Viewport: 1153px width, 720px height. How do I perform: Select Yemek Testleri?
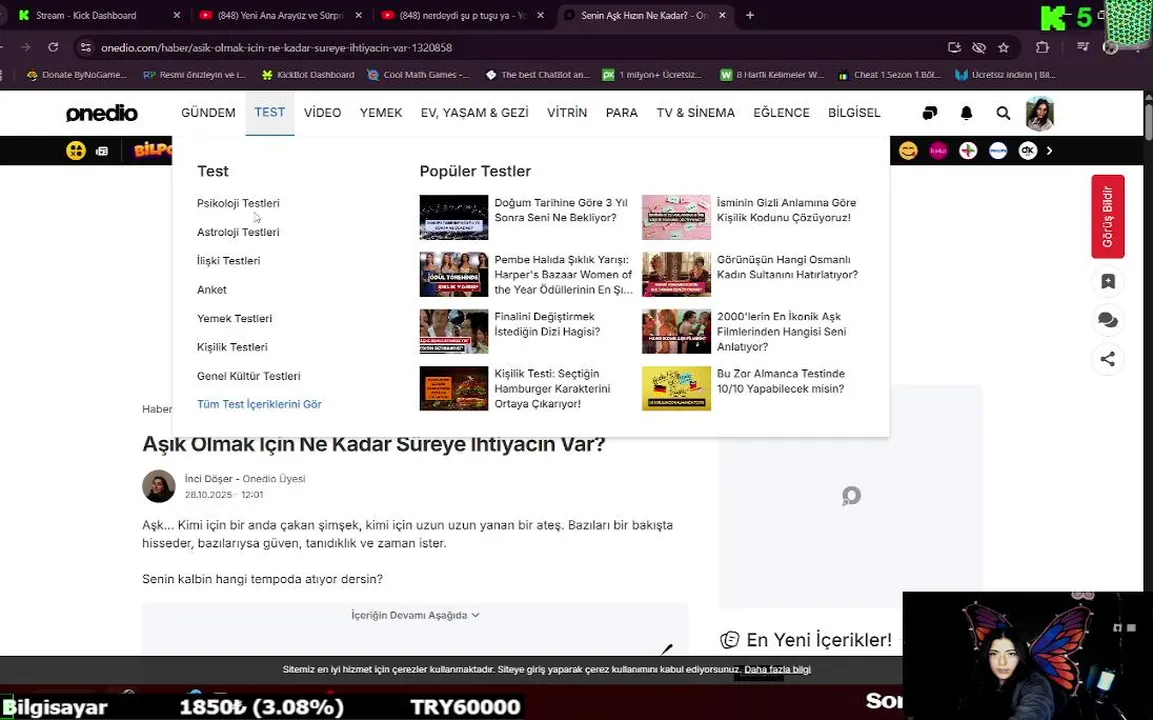(235, 318)
